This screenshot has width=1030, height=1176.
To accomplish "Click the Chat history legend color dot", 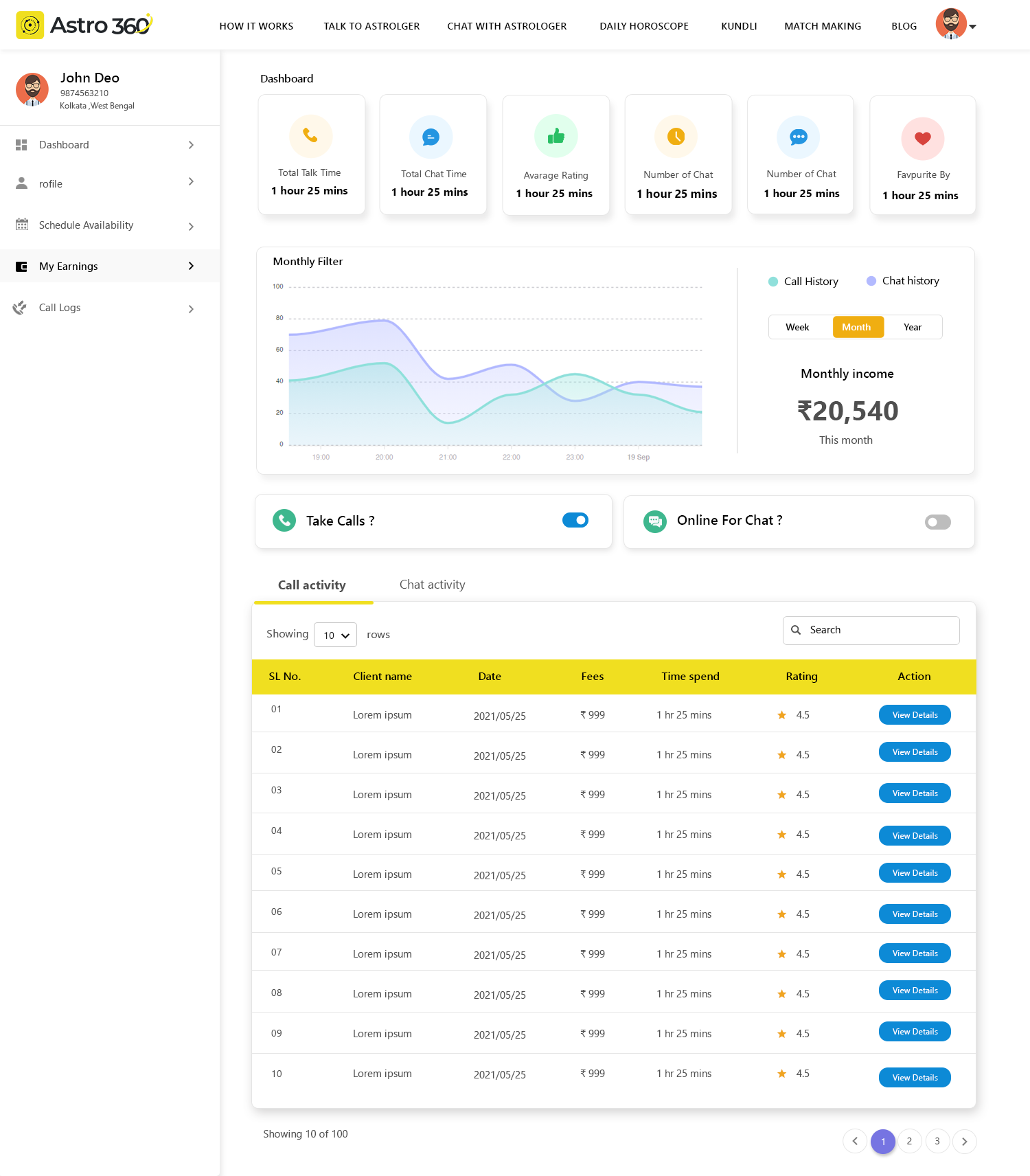I will click(871, 281).
